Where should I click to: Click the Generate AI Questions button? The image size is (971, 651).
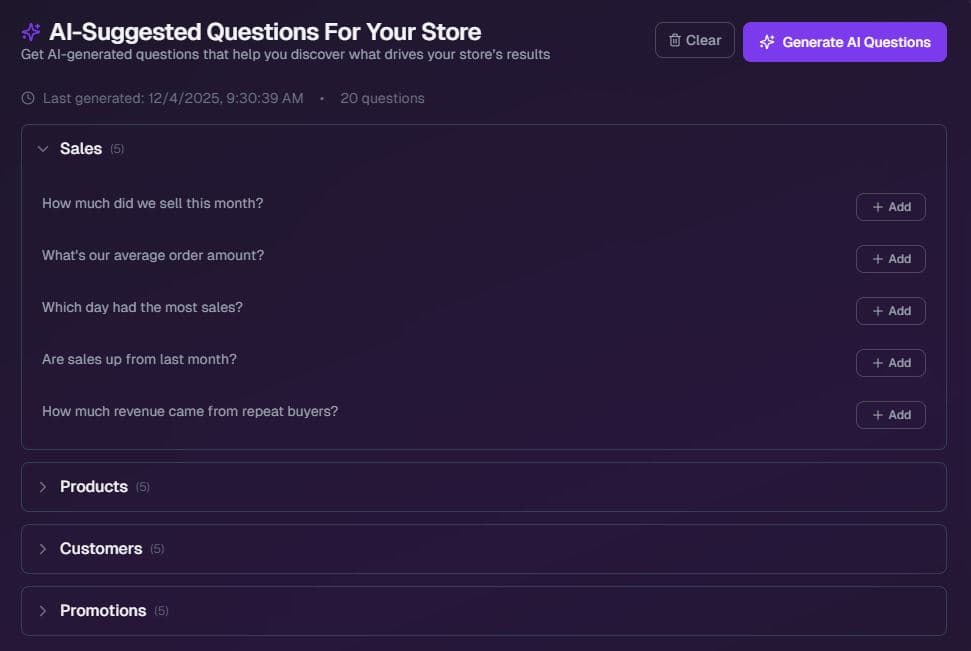pyautogui.click(x=844, y=42)
